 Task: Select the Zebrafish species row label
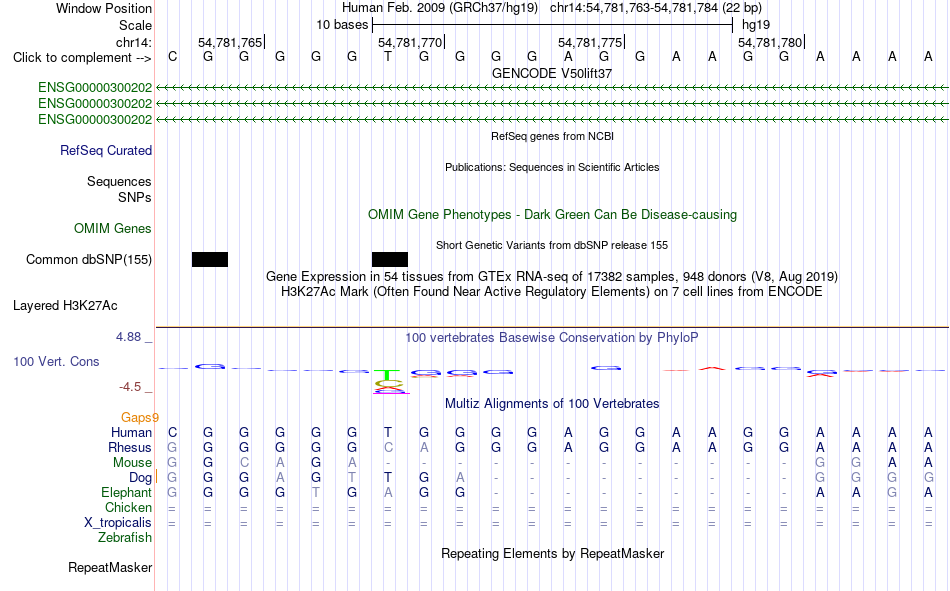125,538
